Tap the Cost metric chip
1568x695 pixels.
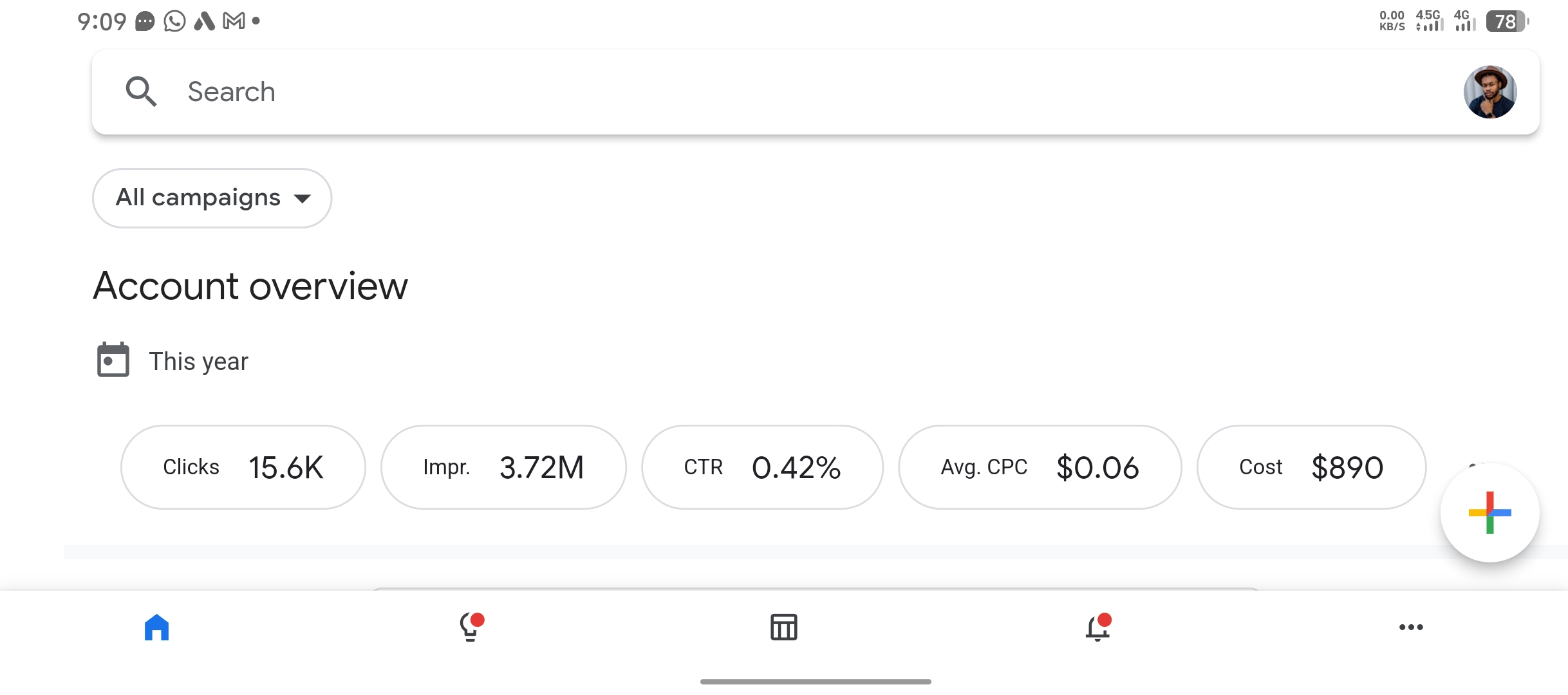point(1311,467)
